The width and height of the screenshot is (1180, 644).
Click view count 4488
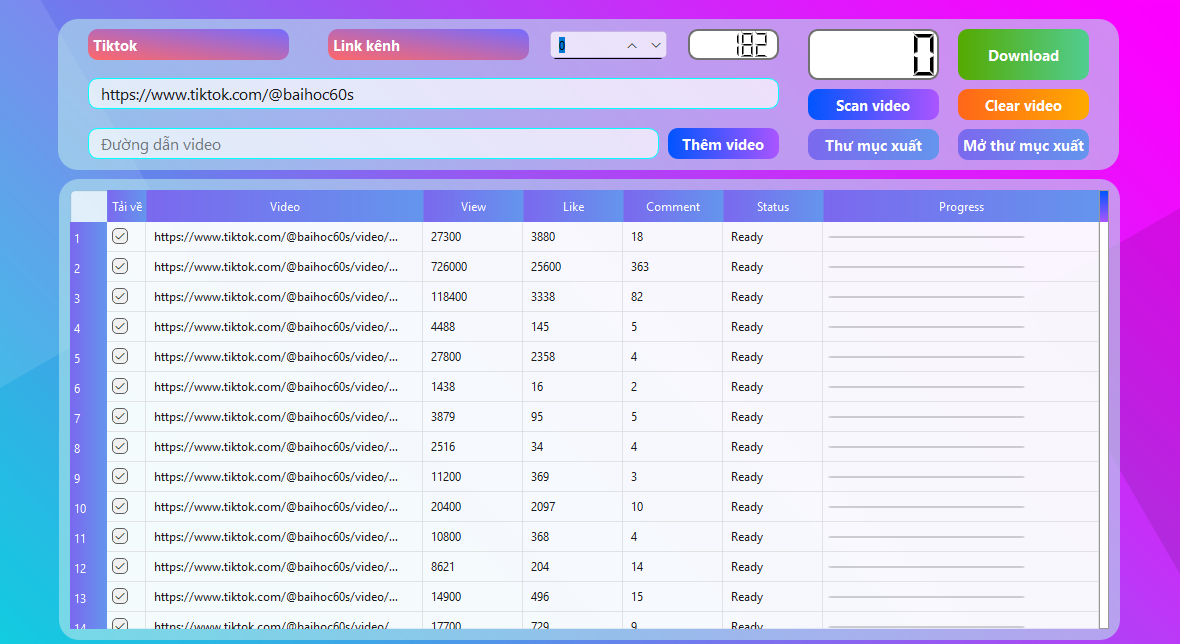[443, 327]
